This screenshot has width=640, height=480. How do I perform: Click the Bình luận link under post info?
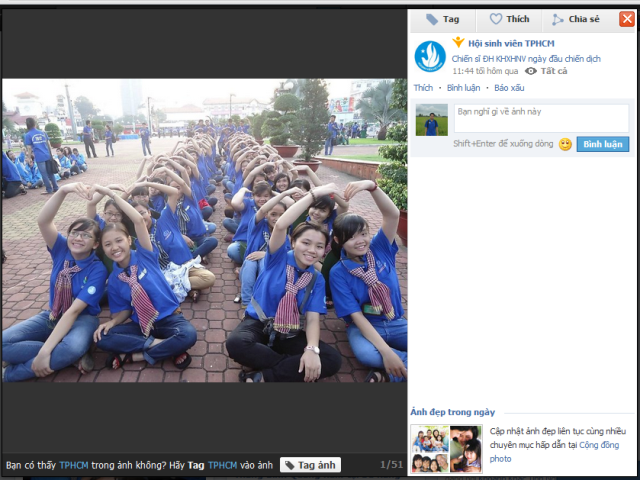click(x=463, y=88)
